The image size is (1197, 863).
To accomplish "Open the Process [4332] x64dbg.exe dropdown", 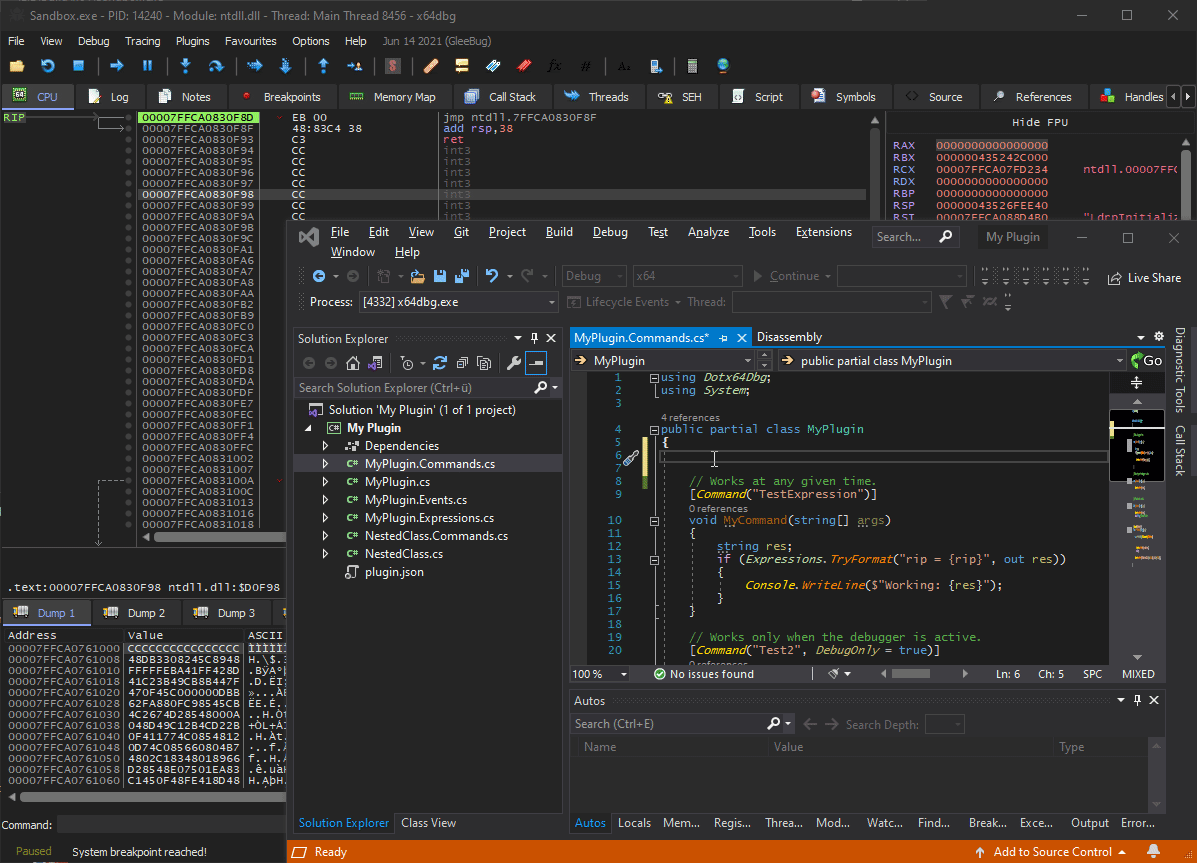I will [552, 302].
